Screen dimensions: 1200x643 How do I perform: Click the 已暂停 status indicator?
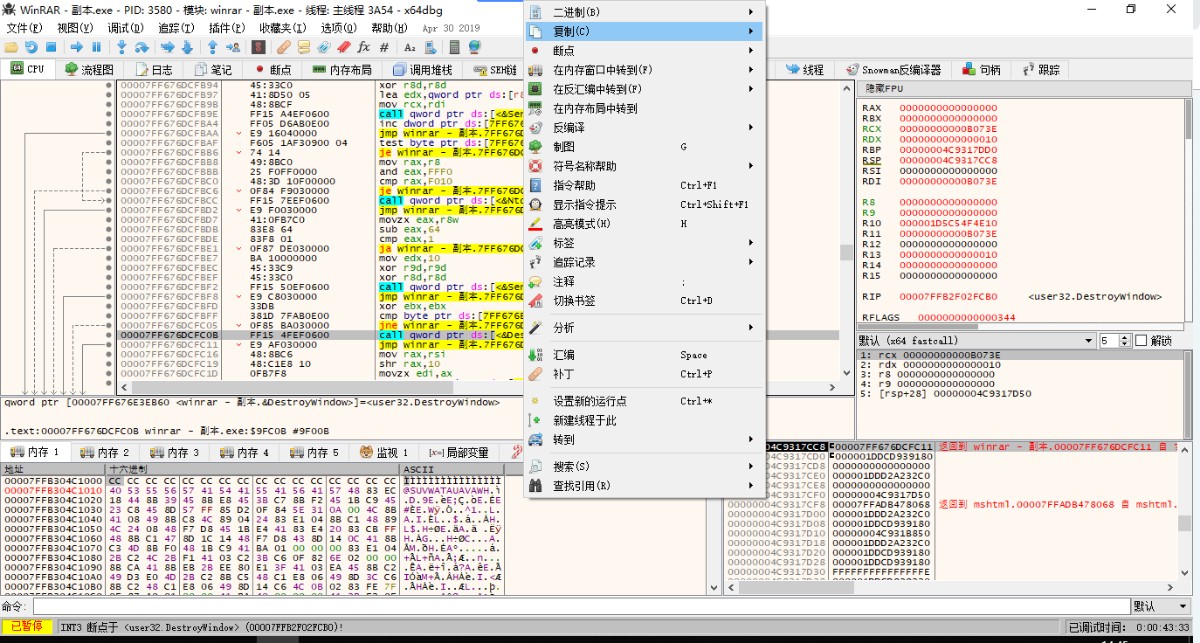[x=26, y=627]
